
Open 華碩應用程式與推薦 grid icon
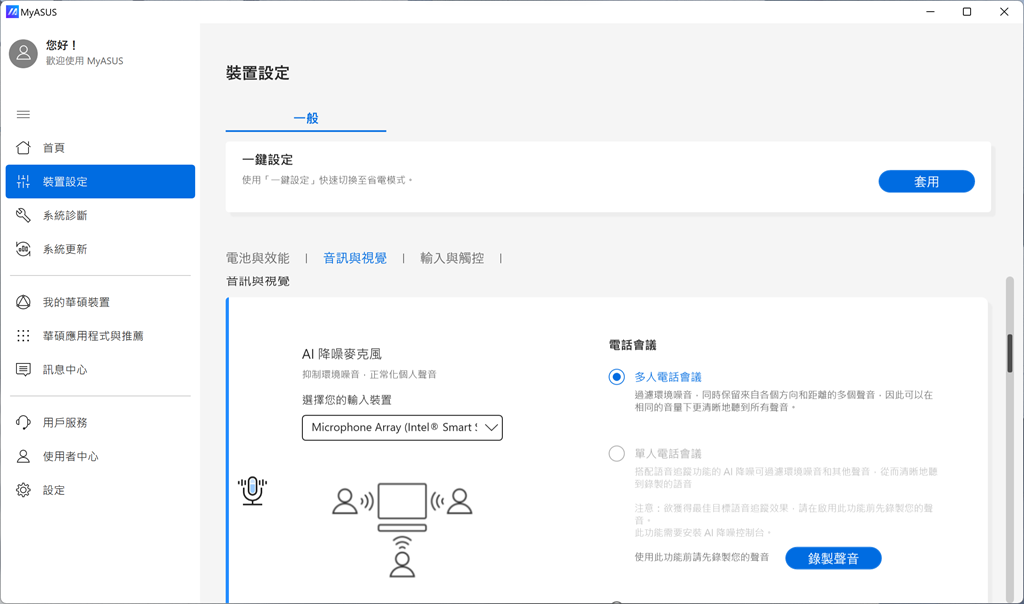(x=23, y=336)
